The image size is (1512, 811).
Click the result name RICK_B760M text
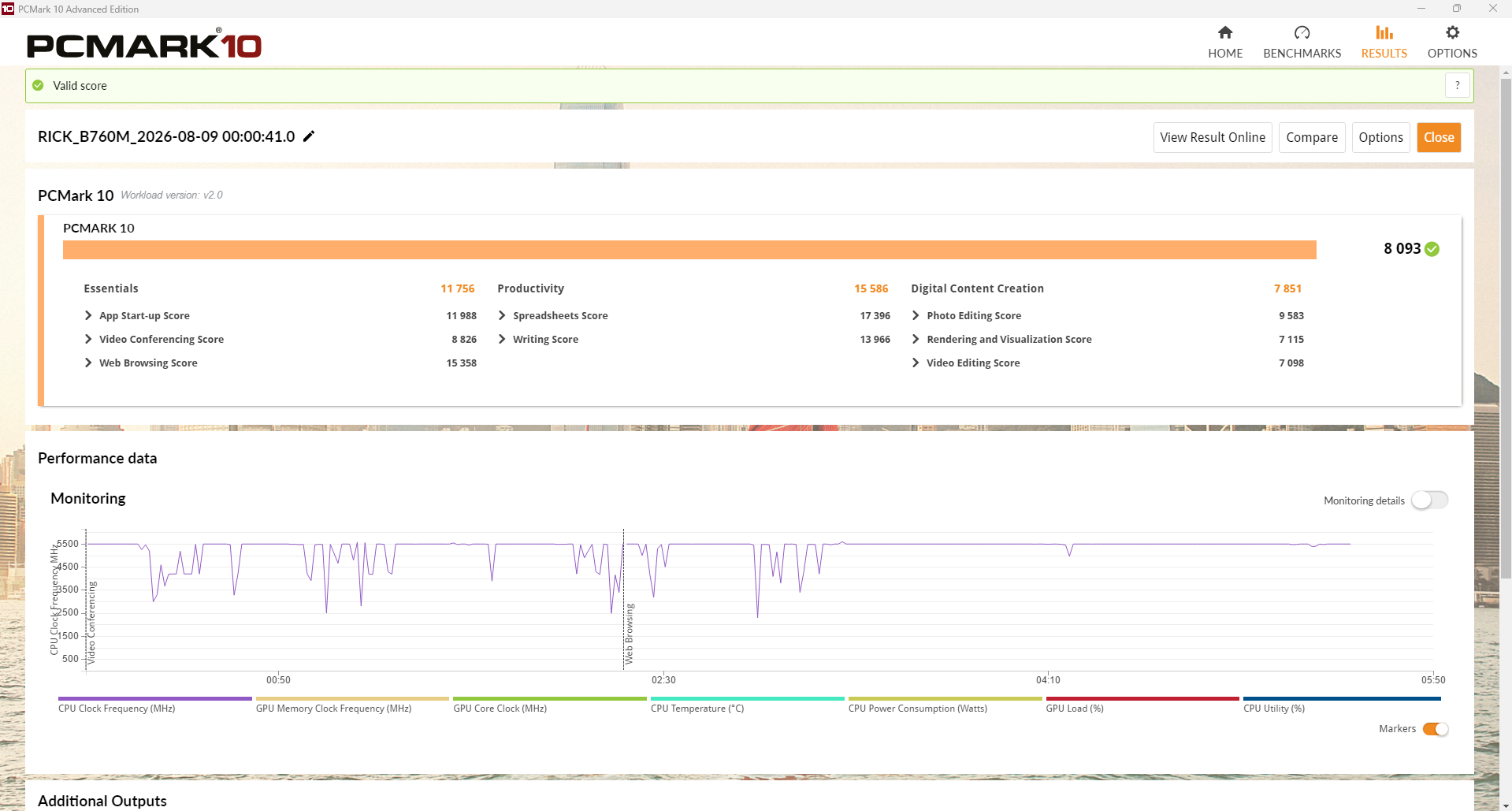point(166,136)
